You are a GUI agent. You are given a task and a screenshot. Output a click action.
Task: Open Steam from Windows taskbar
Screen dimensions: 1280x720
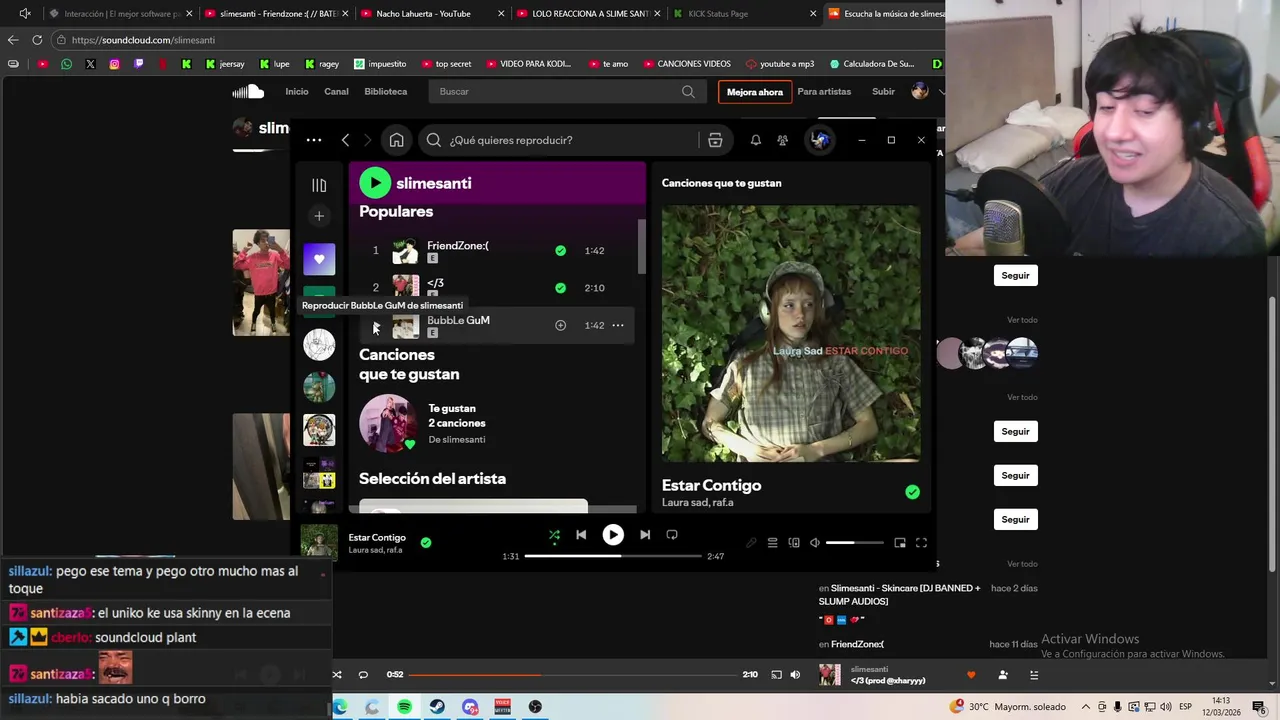438,707
